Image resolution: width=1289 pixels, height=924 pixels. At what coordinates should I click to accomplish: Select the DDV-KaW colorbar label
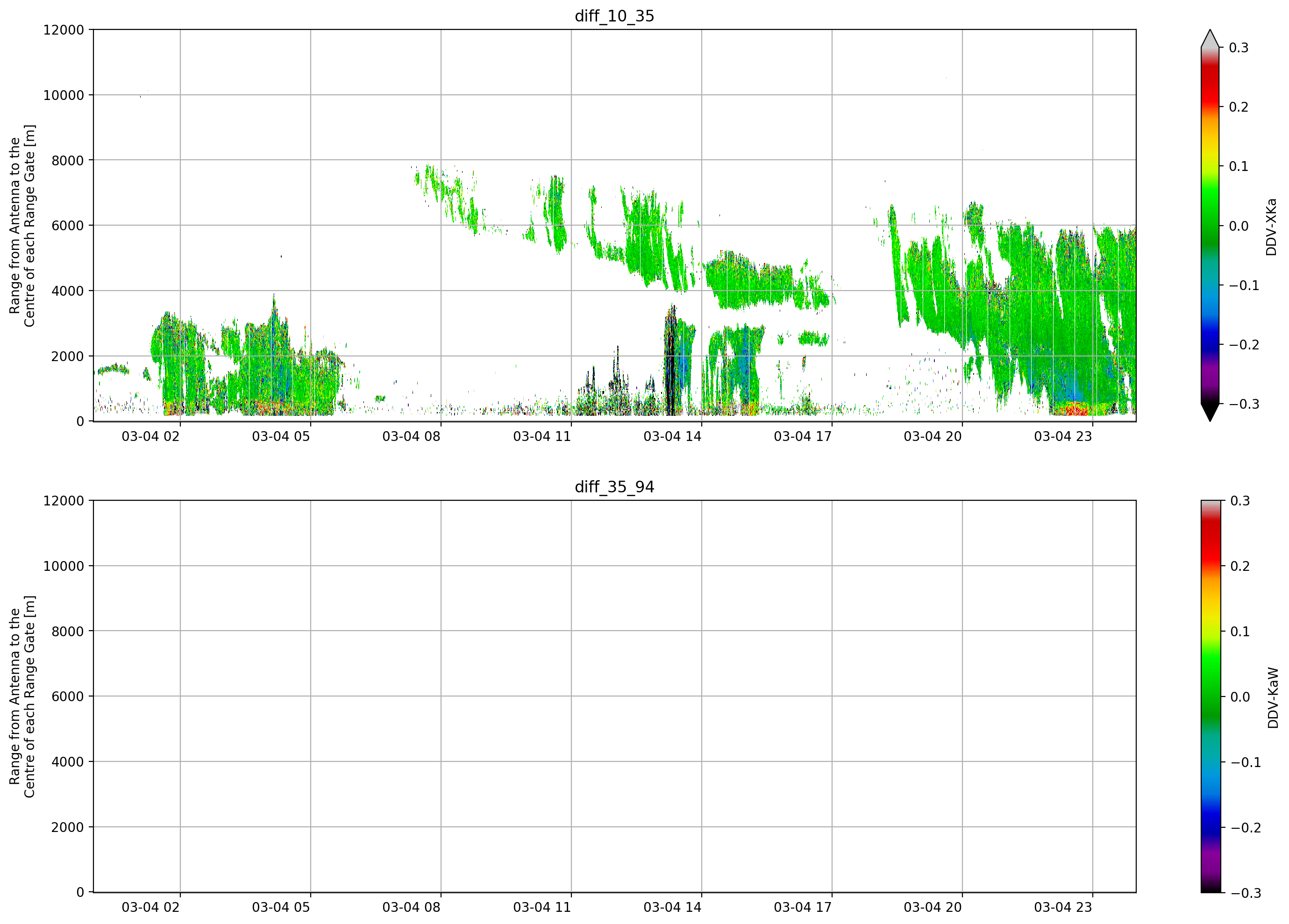click(1273, 697)
